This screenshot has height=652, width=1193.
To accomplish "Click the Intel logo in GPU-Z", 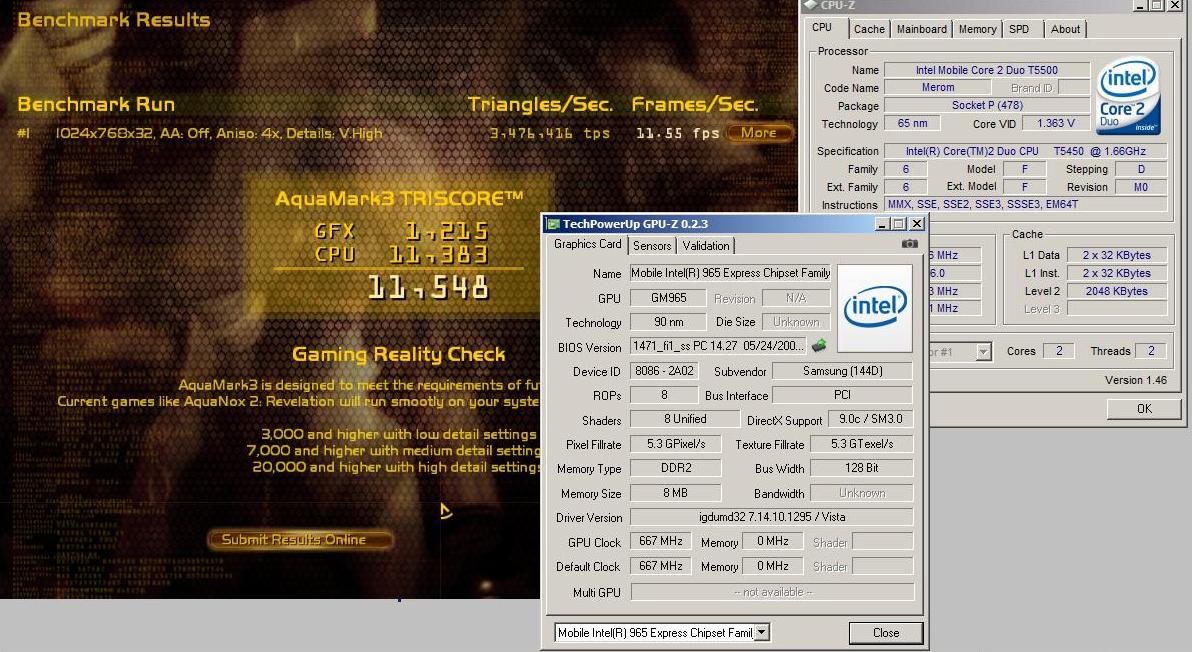I will click(875, 308).
